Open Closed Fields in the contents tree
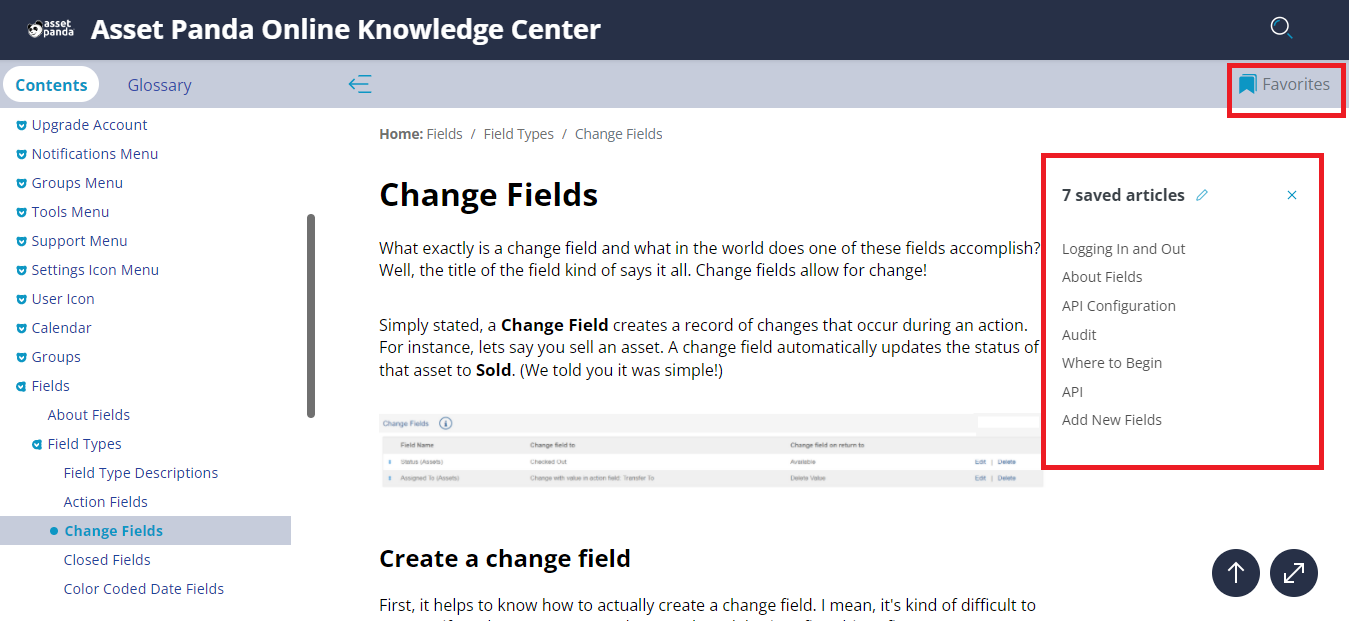The image size is (1349, 621). [107, 560]
